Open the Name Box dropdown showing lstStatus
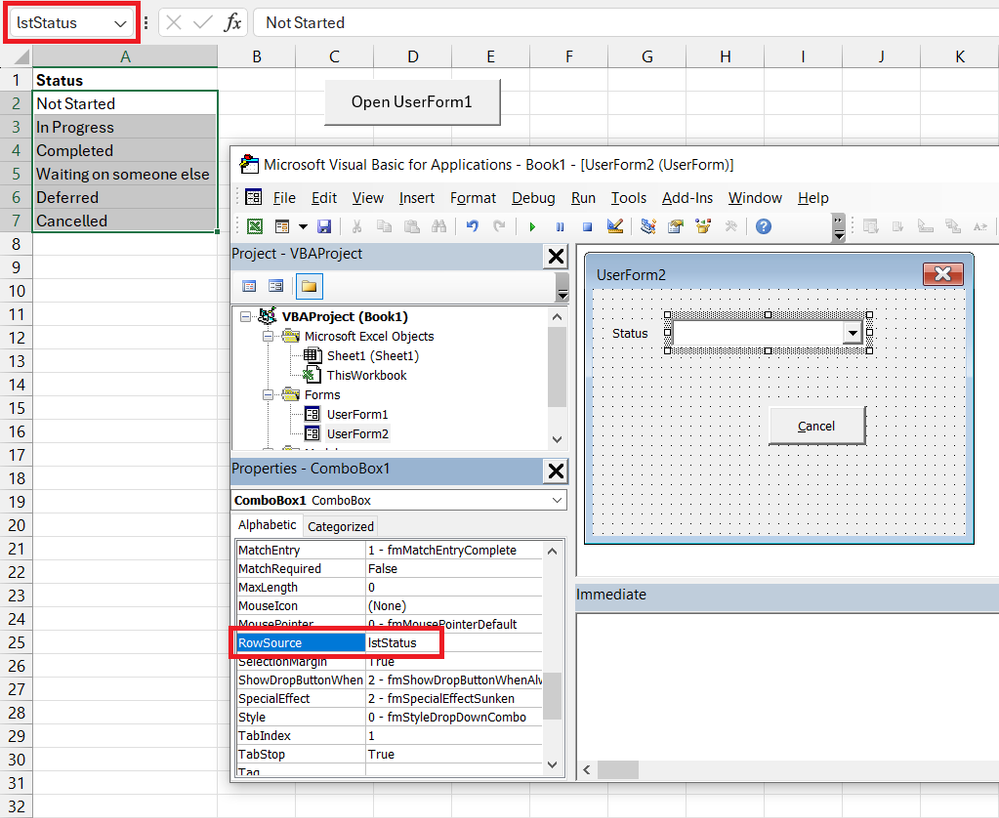Image resolution: width=999 pixels, height=818 pixels. point(120,23)
